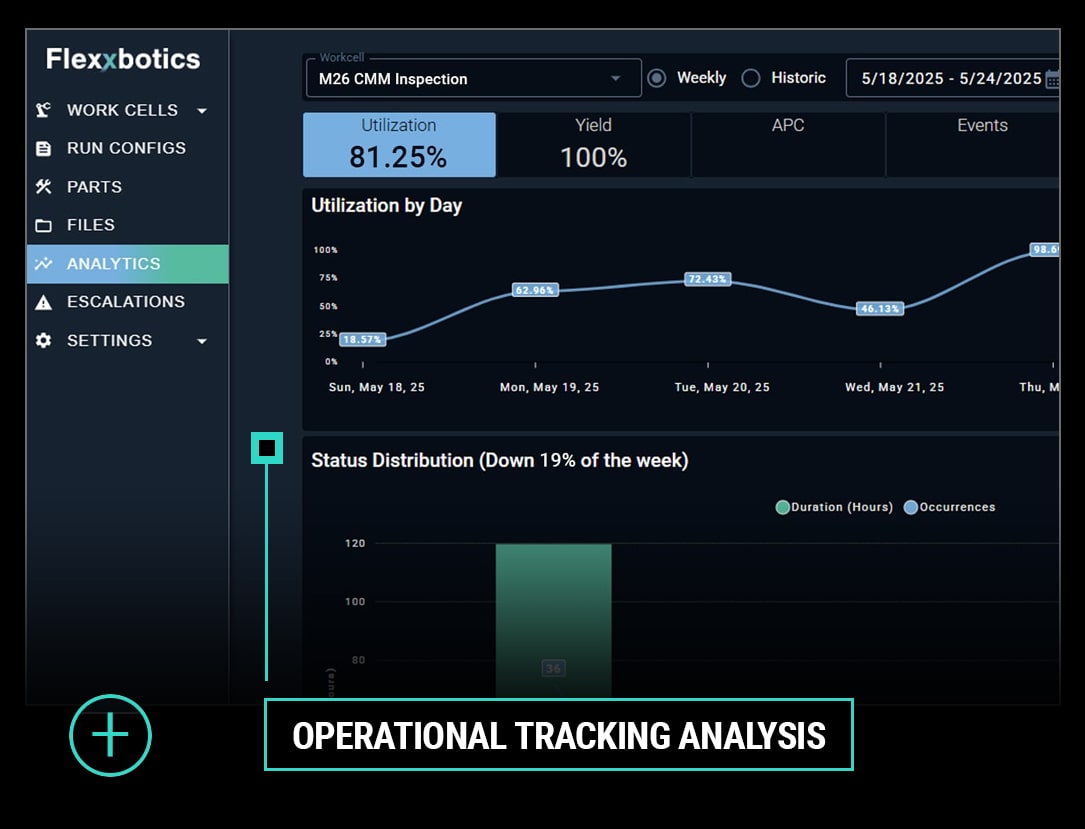Open the Settings gear icon

pos(42,340)
